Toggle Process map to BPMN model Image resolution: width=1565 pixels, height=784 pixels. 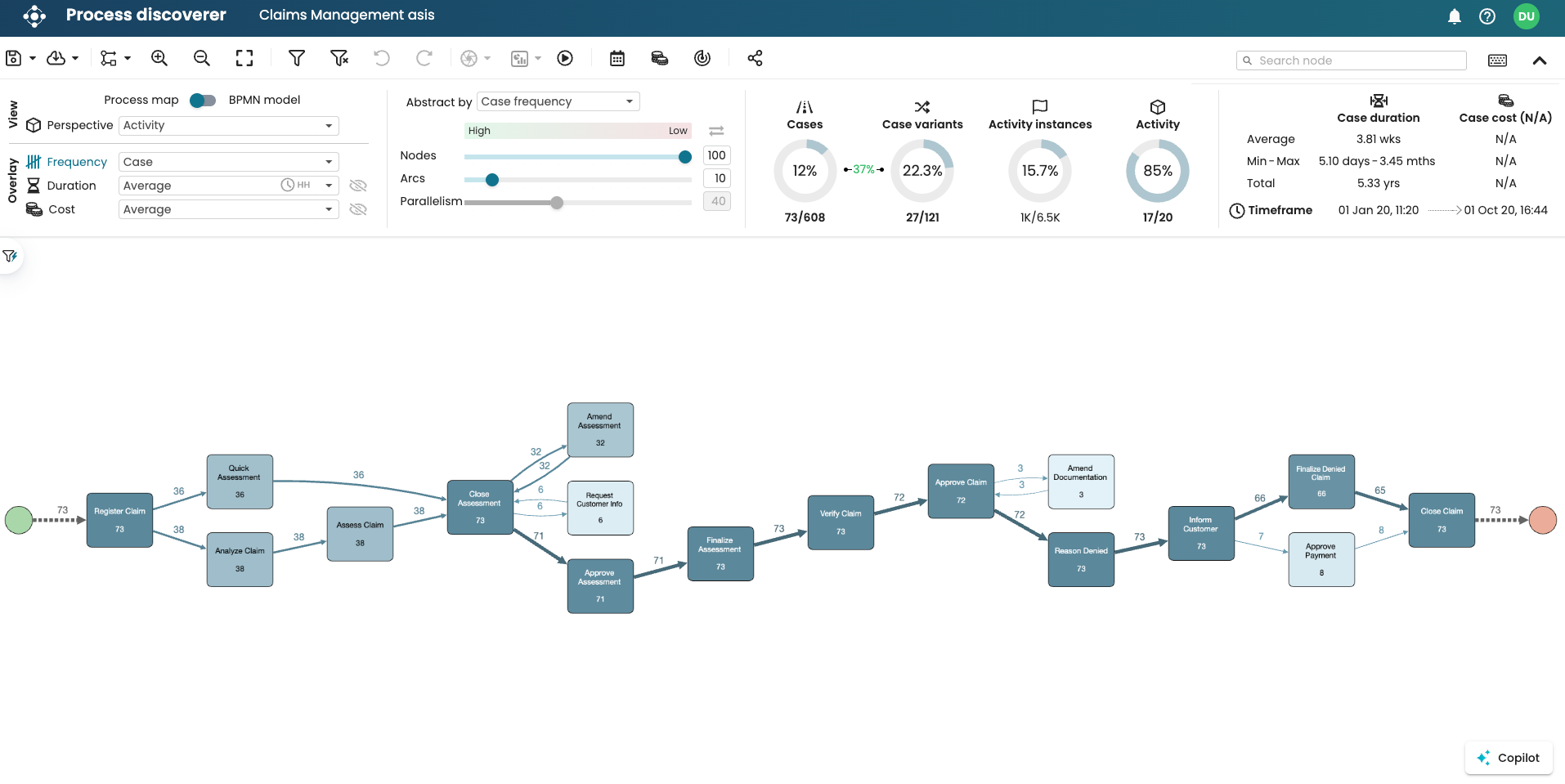203,101
